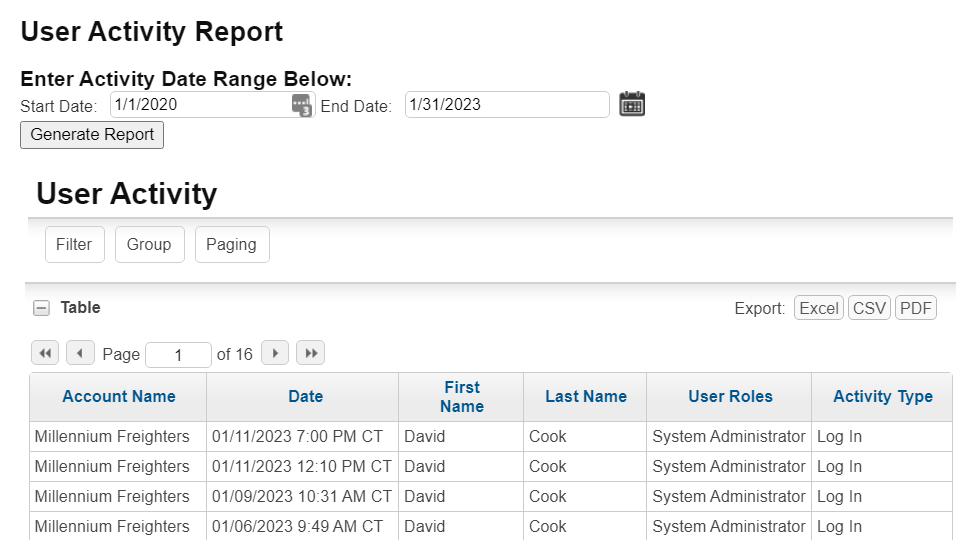Click Generate Report button

tap(92, 135)
